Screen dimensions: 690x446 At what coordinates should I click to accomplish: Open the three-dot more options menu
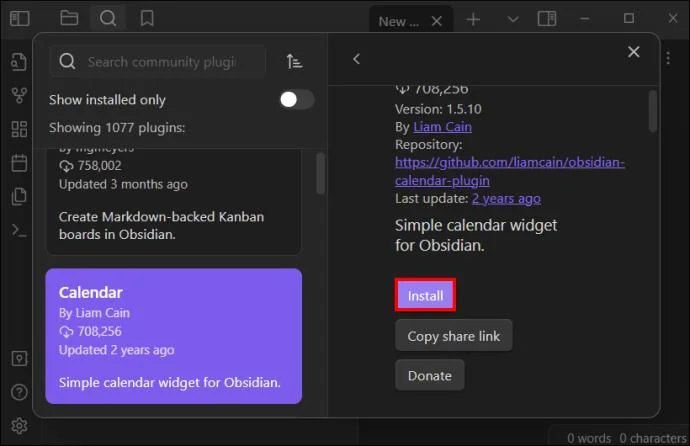click(668, 58)
